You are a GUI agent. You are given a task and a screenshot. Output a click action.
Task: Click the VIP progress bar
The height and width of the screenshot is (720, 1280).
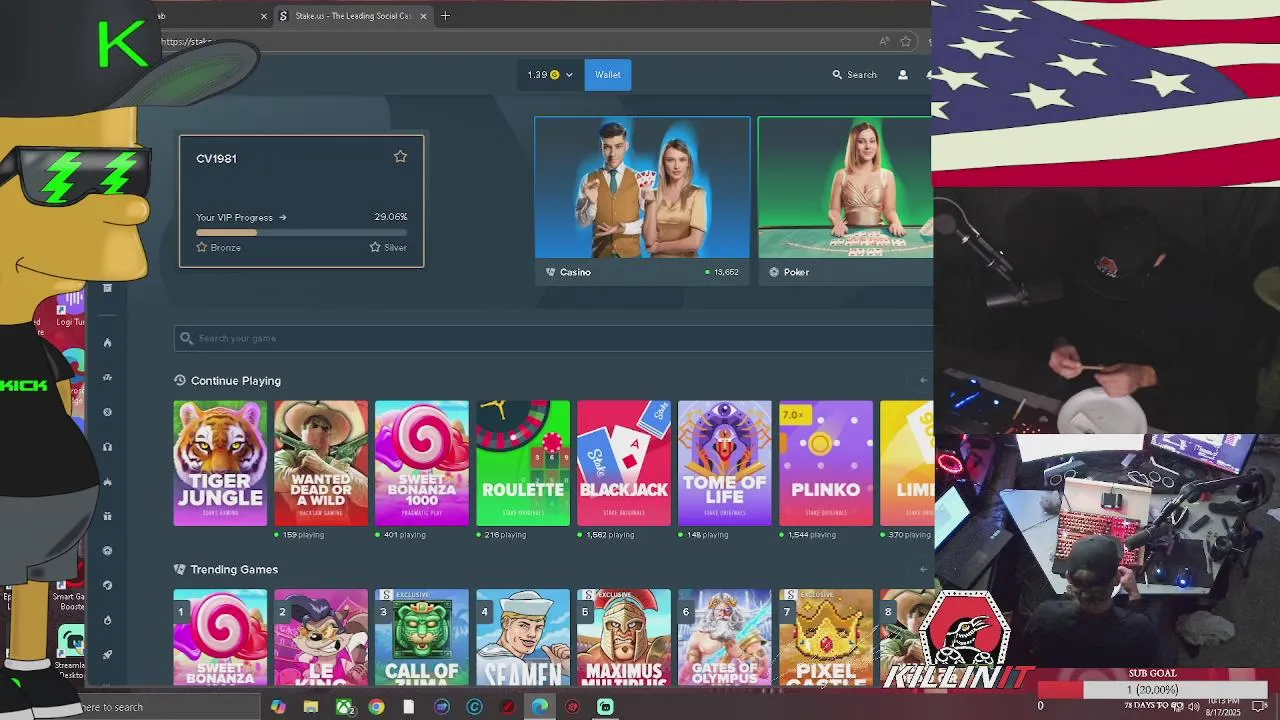301,232
